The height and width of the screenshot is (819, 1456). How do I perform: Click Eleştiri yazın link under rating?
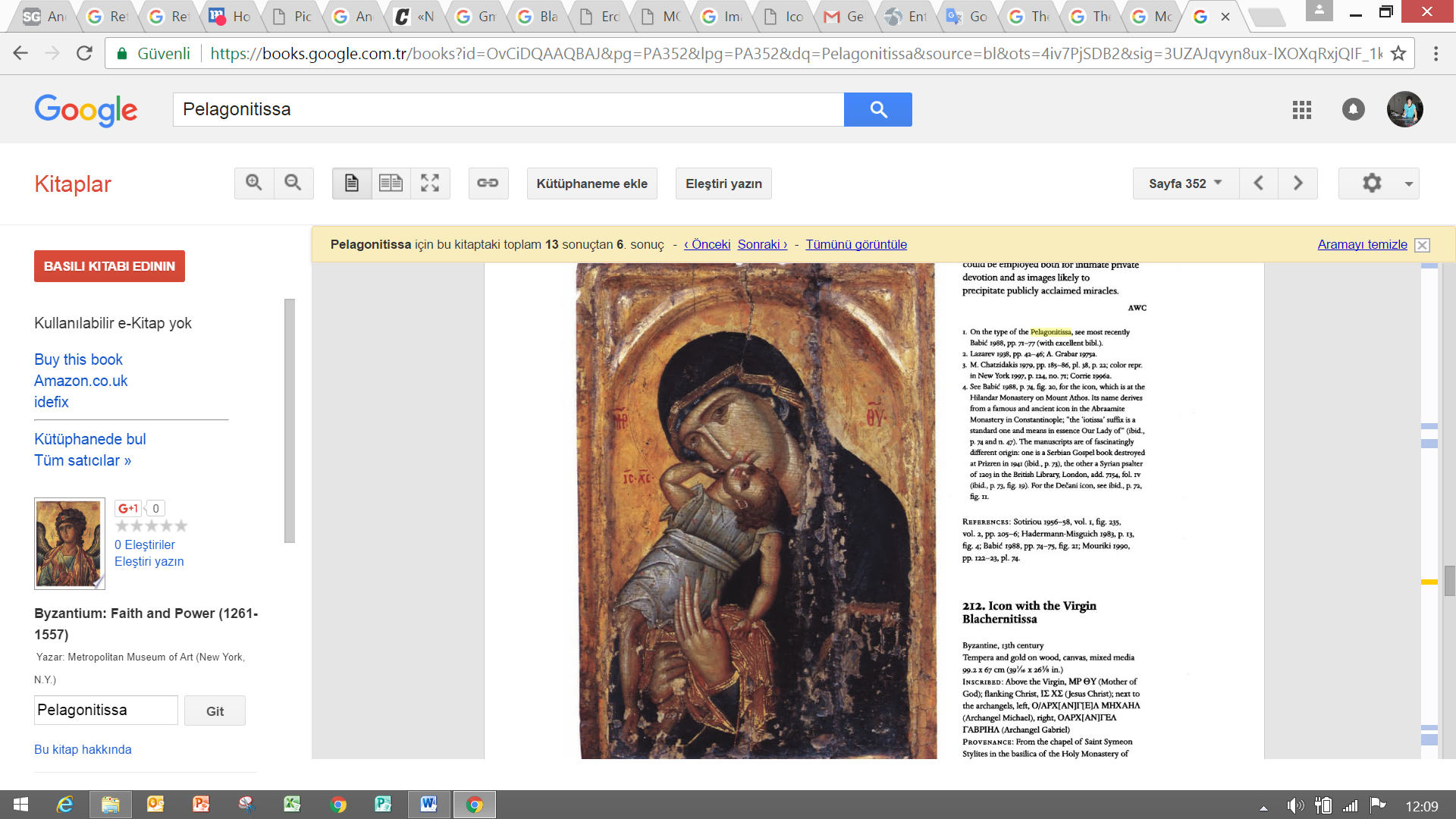(149, 561)
